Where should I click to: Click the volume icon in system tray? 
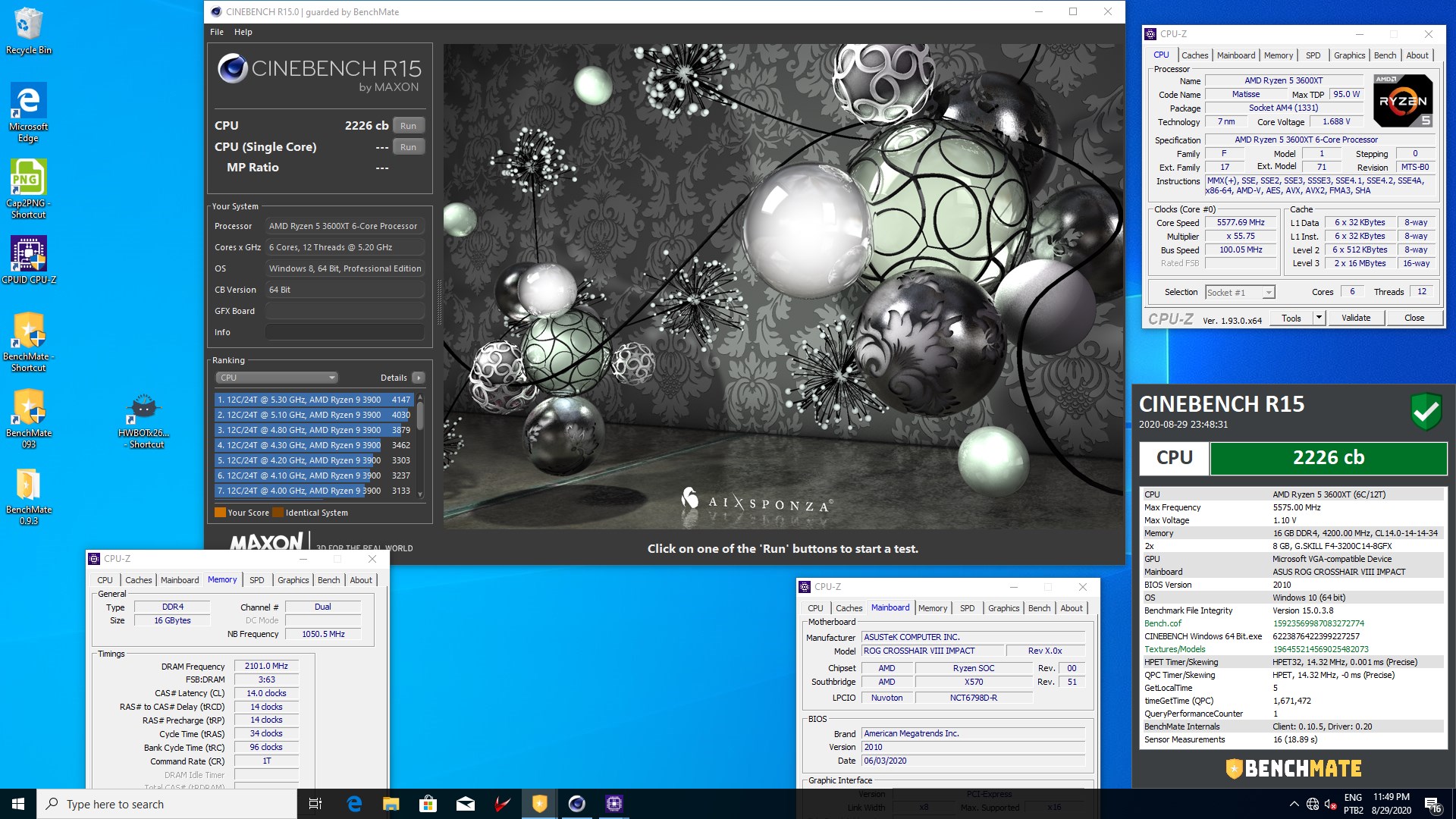(x=1331, y=804)
